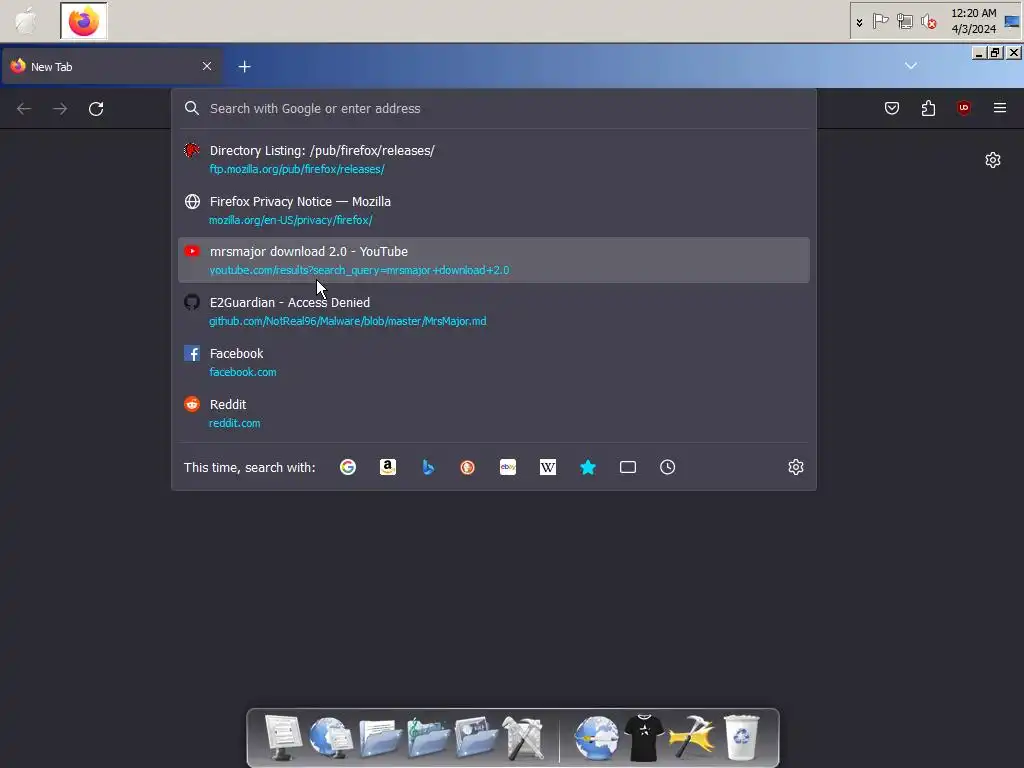Go back one page
1024x768 pixels.
[24, 108]
